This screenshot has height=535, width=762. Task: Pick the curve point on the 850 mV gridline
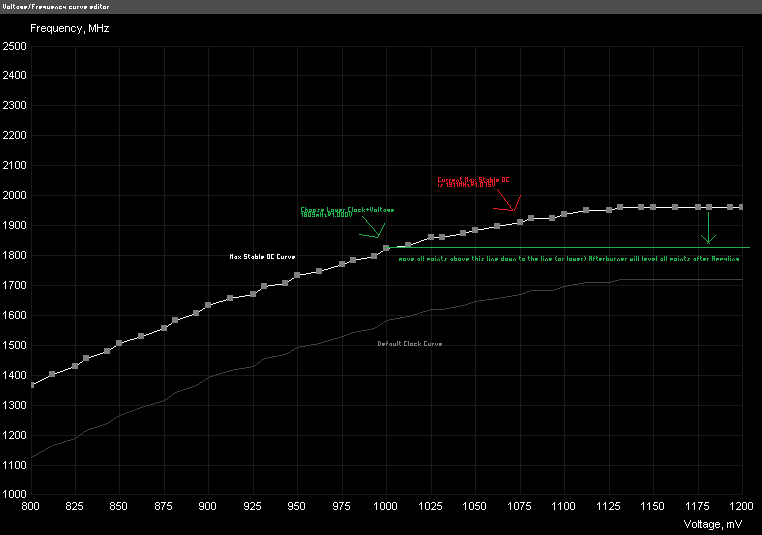pyautogui.click(x=119, y=343)
